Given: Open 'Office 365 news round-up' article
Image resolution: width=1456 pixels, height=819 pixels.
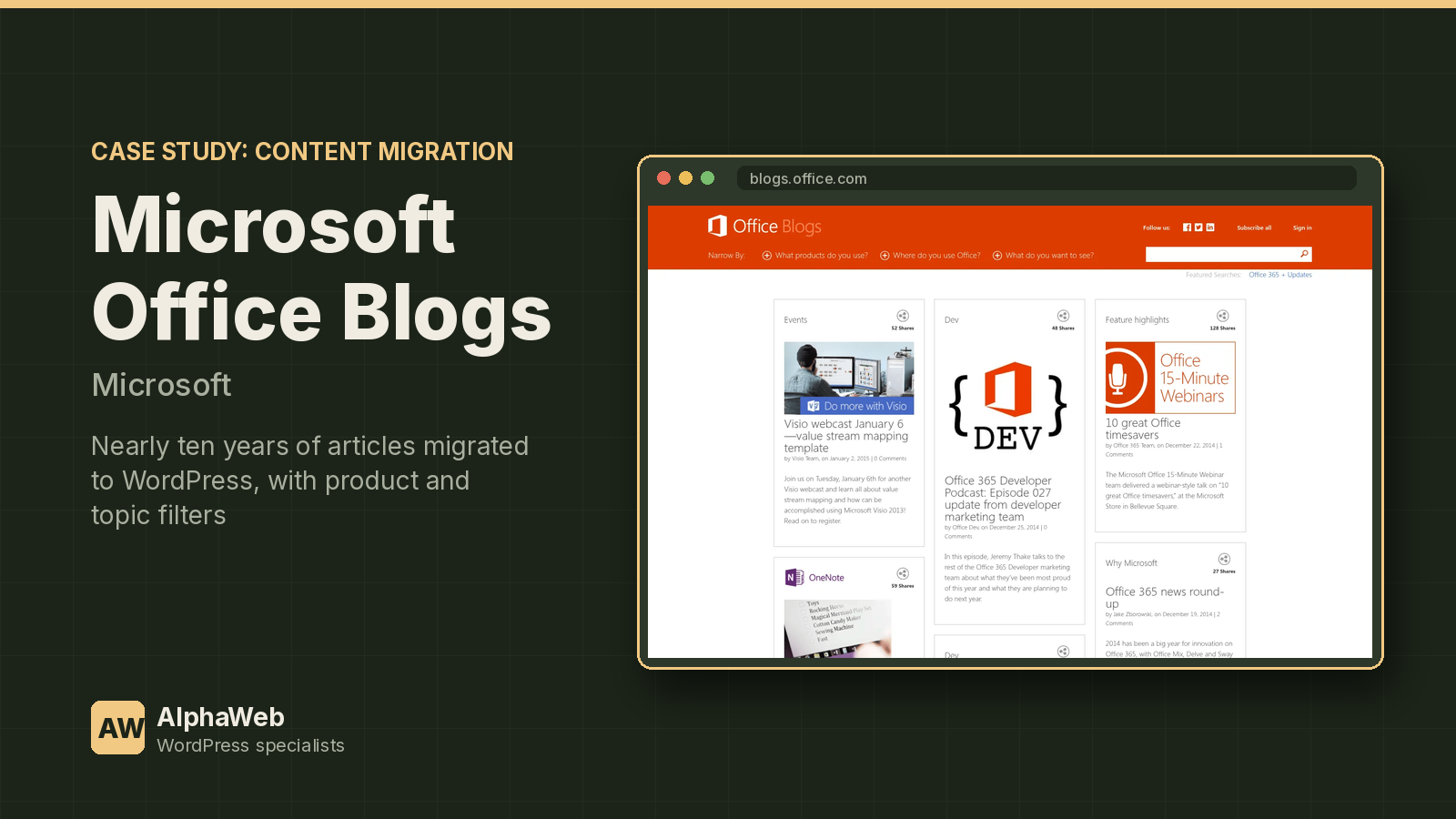Looking at the screenshot, I should point(1165,597).
